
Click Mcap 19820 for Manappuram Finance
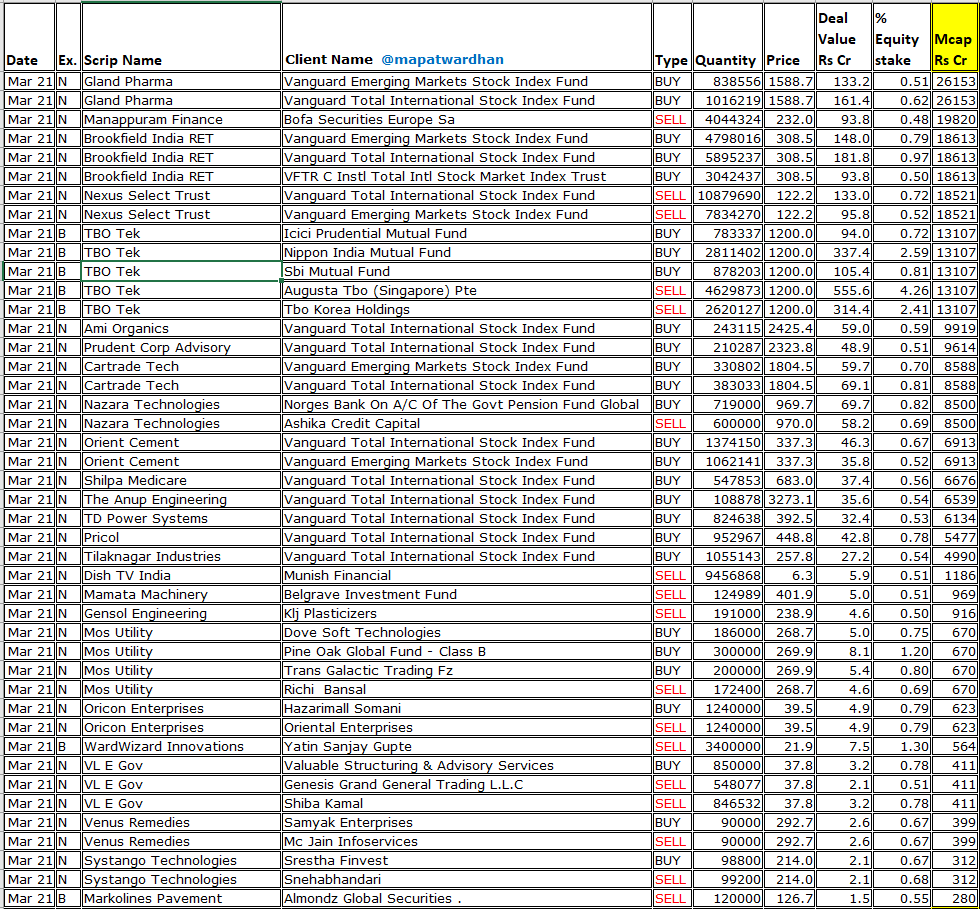pyautogui.click(x=955, y=119)
